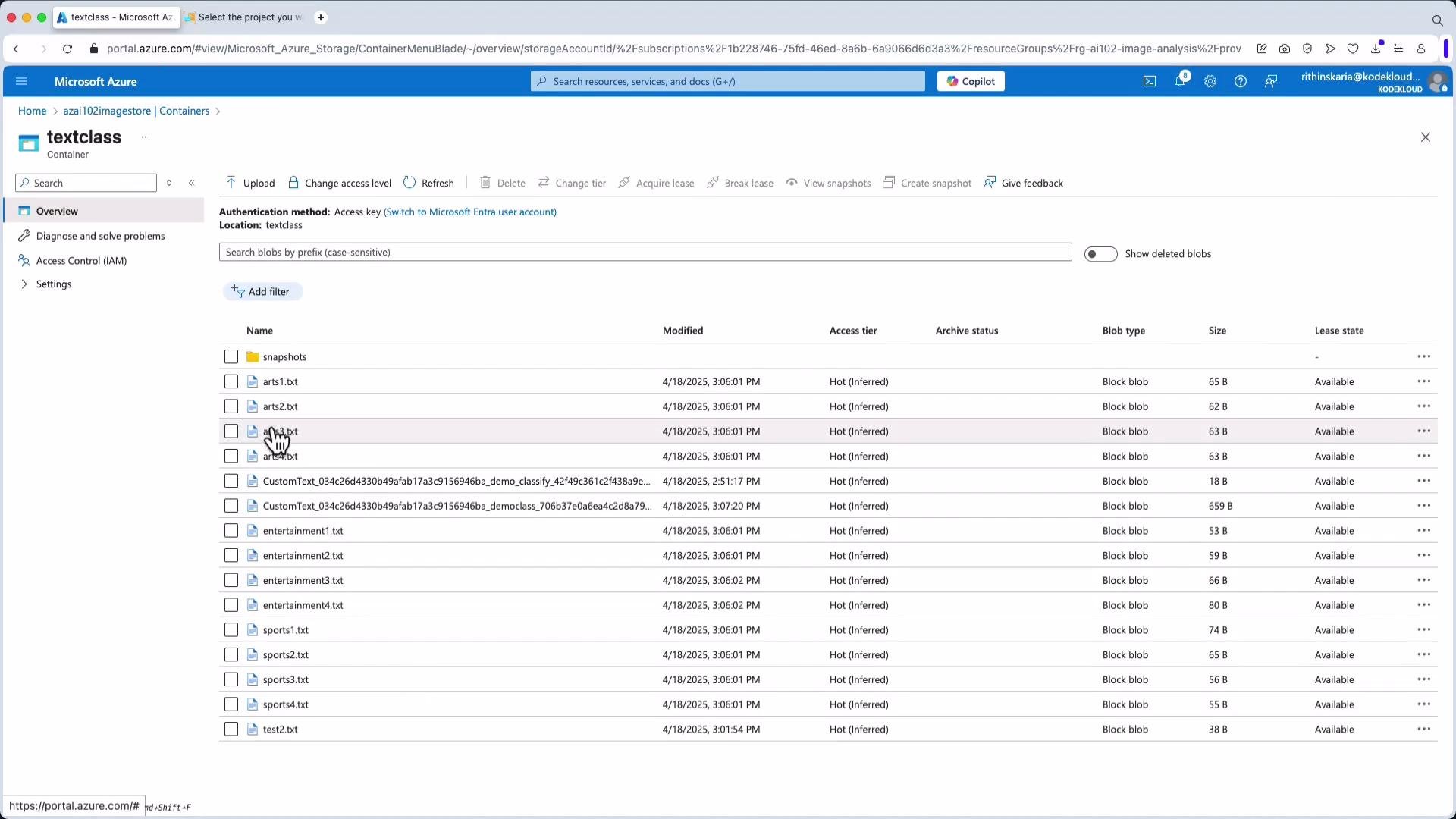The image size is (1456, 819).
Task: Select the arts1.txt checkbox
Action: coord(231,381)
